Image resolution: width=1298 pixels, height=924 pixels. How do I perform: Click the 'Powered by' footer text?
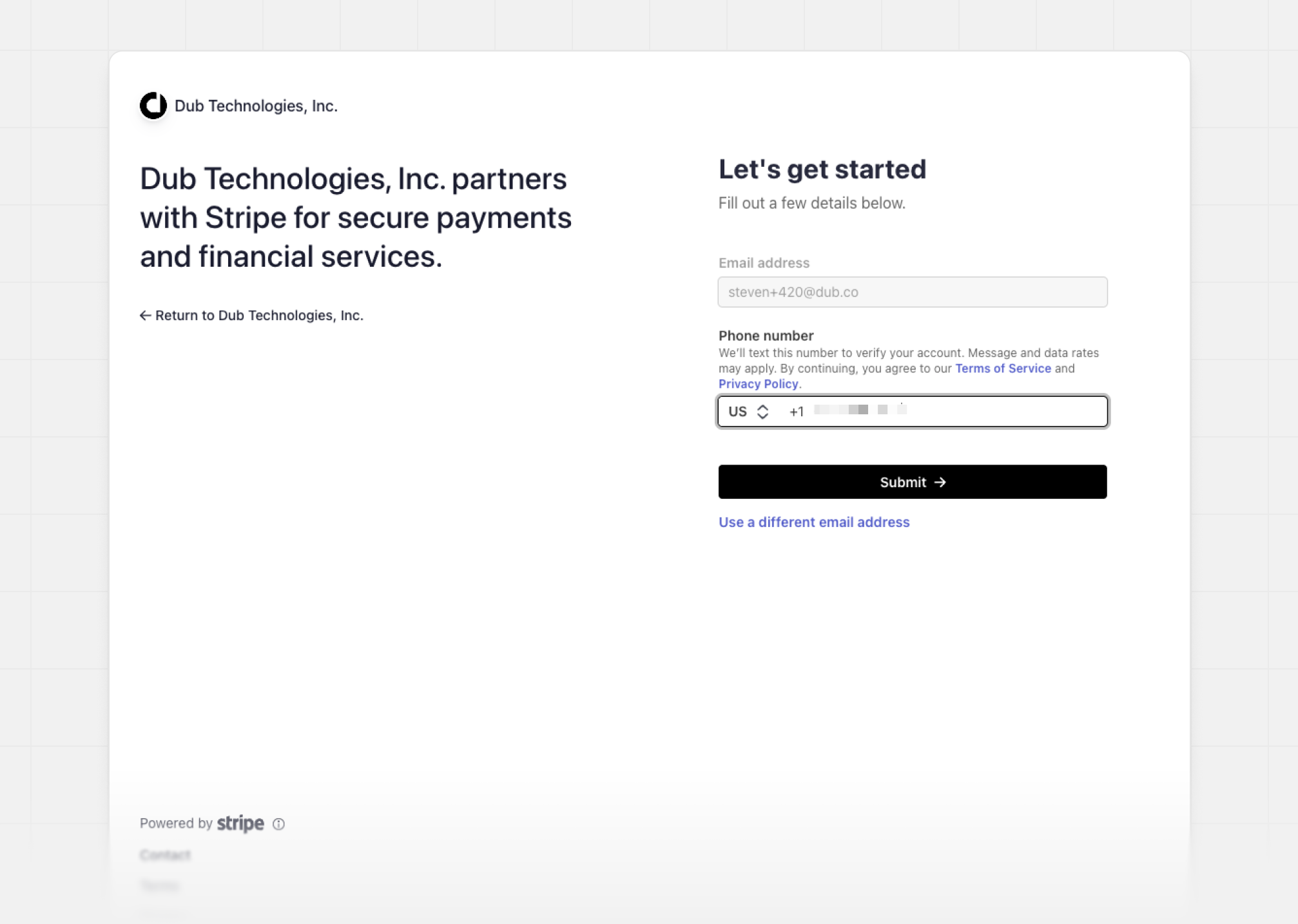(x=176, y=823)
